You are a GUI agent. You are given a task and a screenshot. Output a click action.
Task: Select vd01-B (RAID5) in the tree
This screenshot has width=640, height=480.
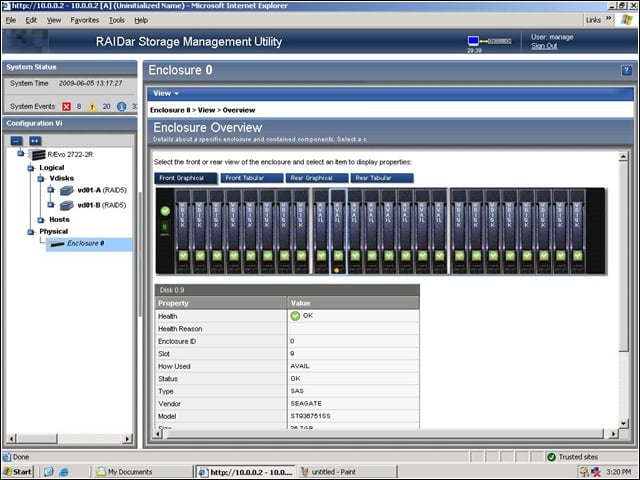pos(102,205)
